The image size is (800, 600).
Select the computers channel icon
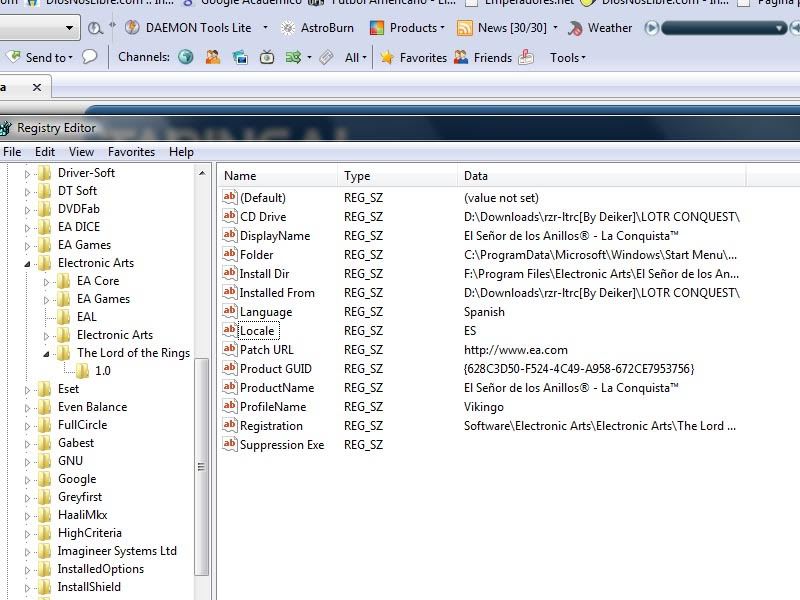[x=240, y=57]
